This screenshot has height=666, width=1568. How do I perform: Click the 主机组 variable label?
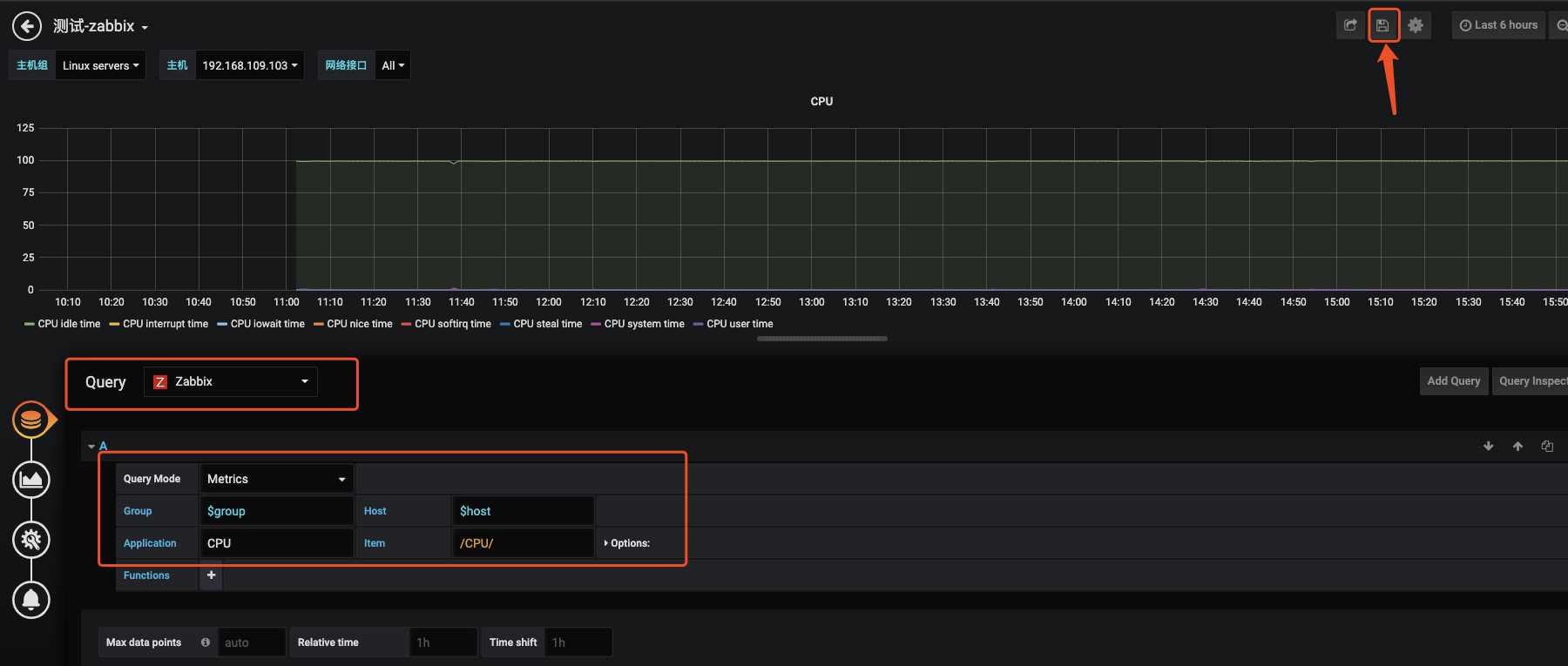(32, 65)
